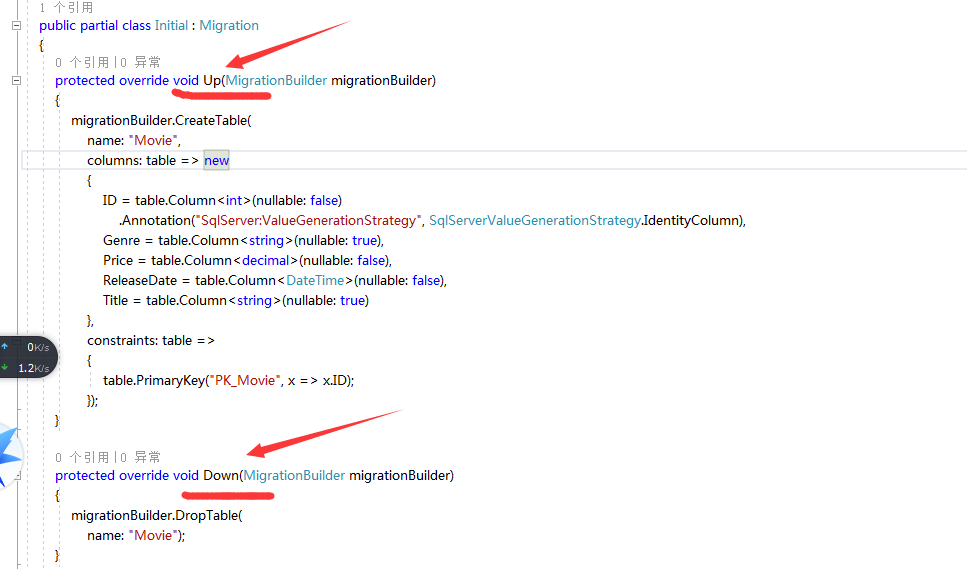Click the highlighted 'new' keyword
The height and width of the screenshot is (569, 967).
(216, 160)
